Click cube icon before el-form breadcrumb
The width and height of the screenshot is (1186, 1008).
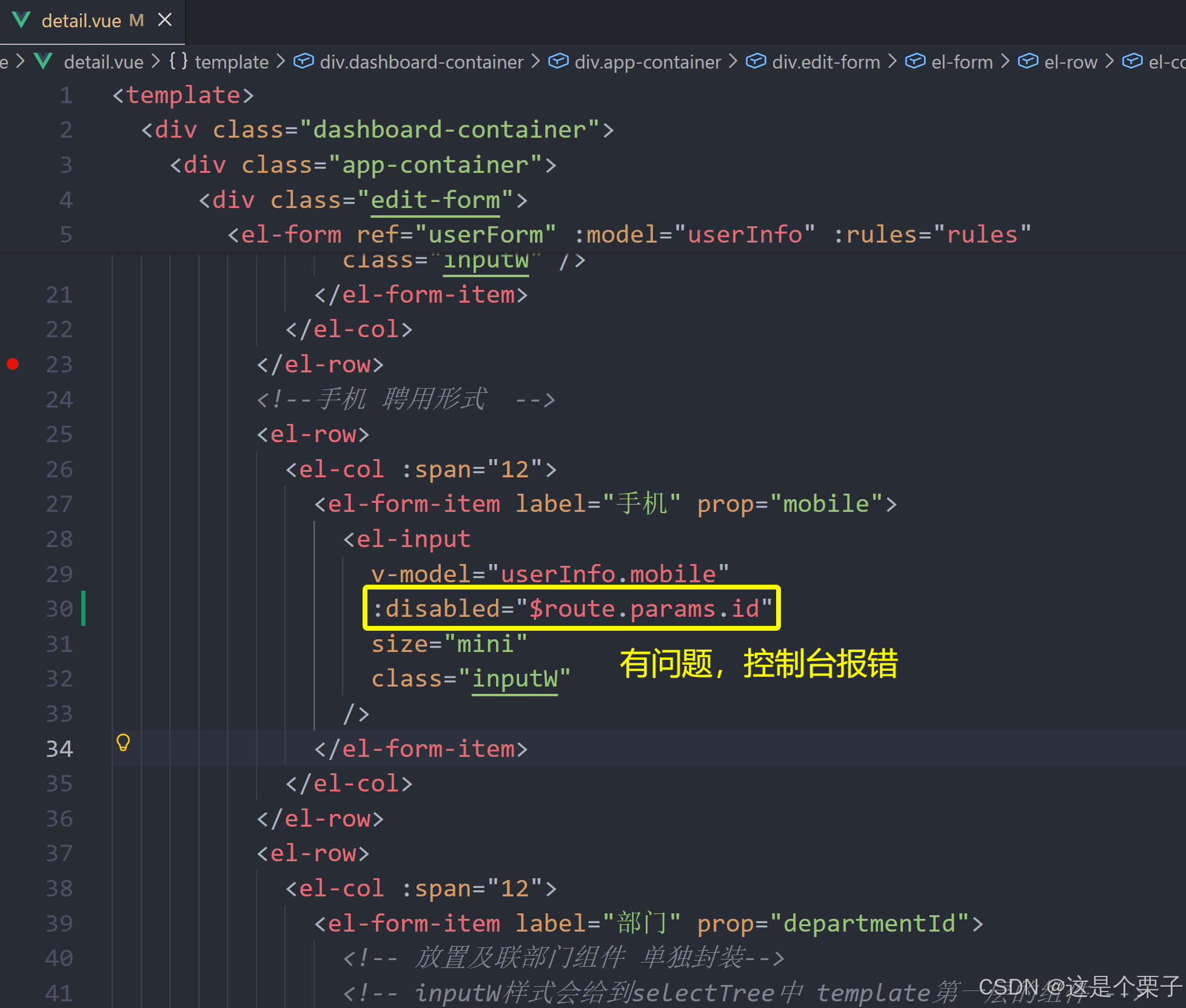[x=916, y=61]
